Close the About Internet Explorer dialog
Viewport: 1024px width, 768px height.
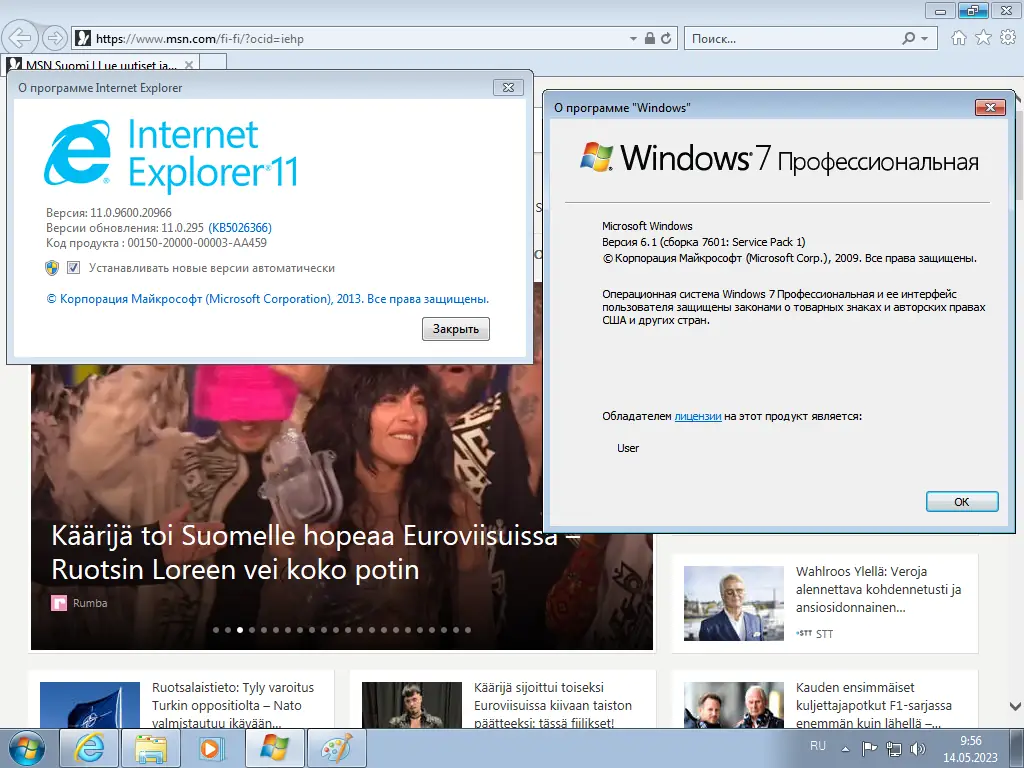(x=508, y=87)
